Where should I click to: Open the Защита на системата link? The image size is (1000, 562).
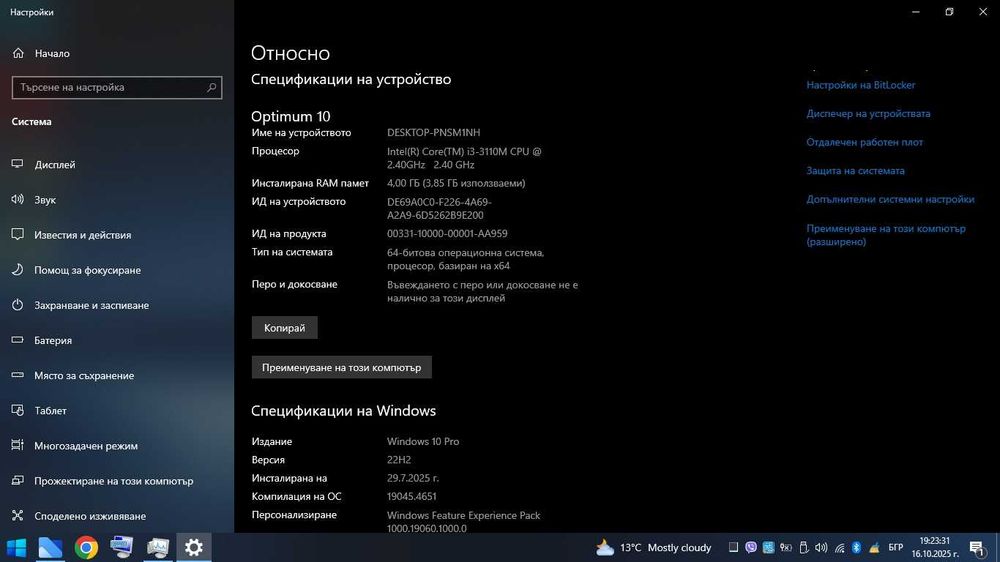pos(855,171)
